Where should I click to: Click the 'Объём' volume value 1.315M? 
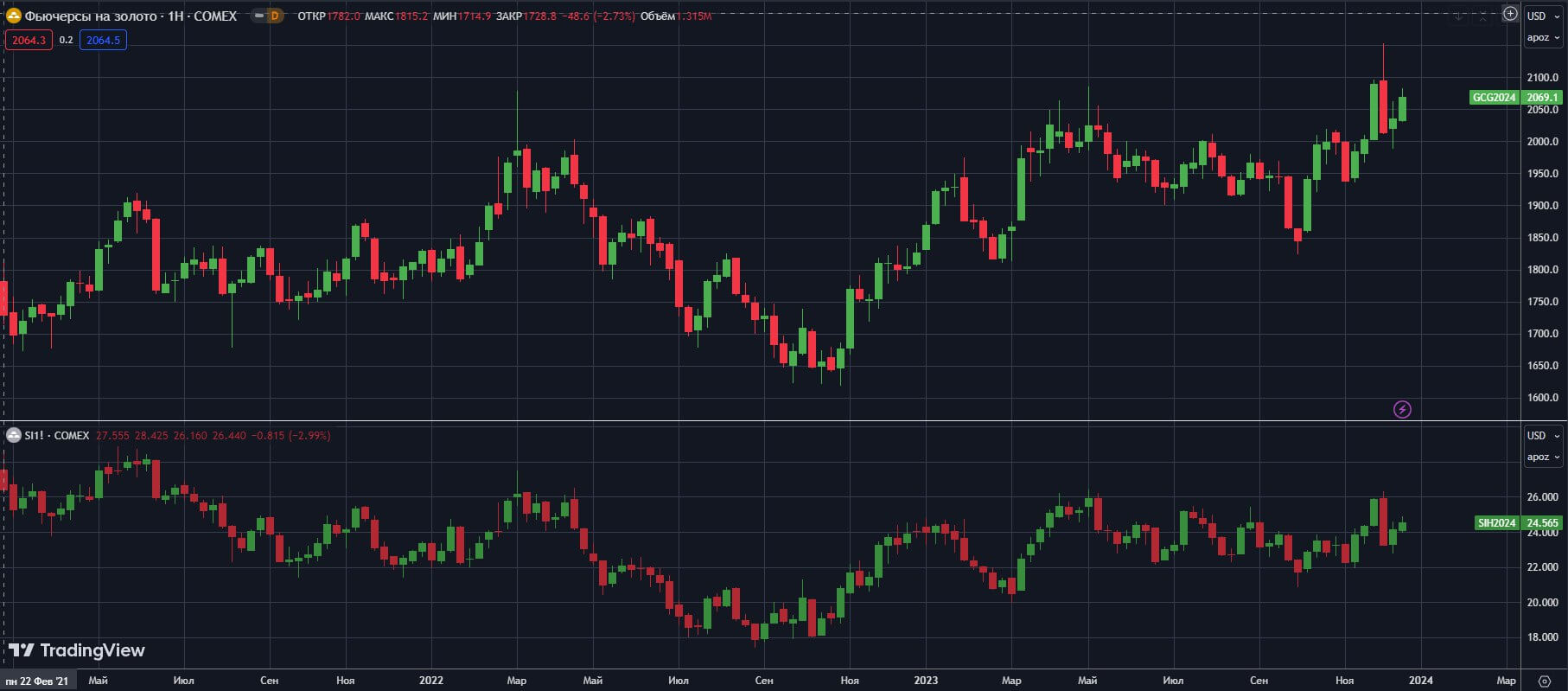click(694, 16)
